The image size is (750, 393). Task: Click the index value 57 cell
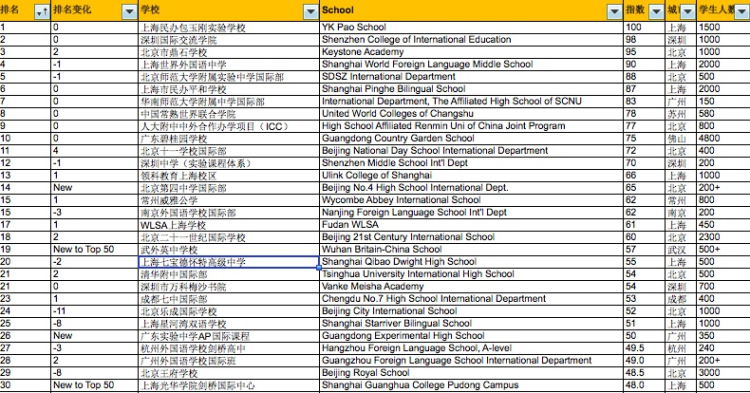click(x=644, y=250)
